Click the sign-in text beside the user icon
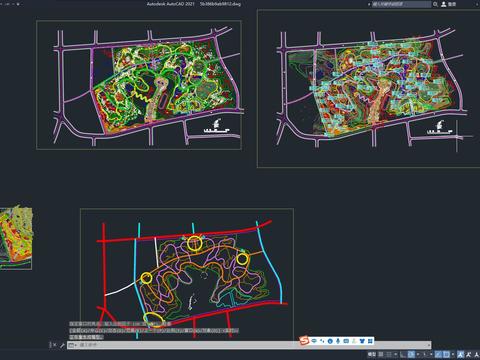The width and height of the screenshot is (480, 360). coord(452,4)
